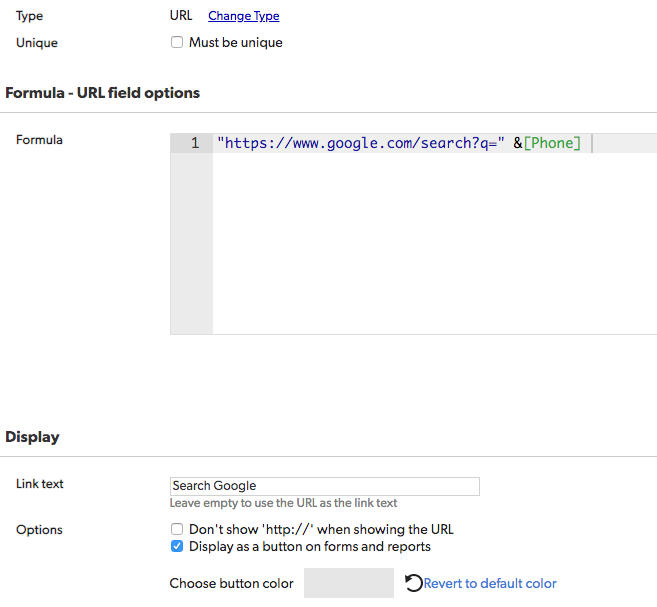
Task: Click the Formula - URL field options heading
Action: pyautogui.click(x=103, y=93)
